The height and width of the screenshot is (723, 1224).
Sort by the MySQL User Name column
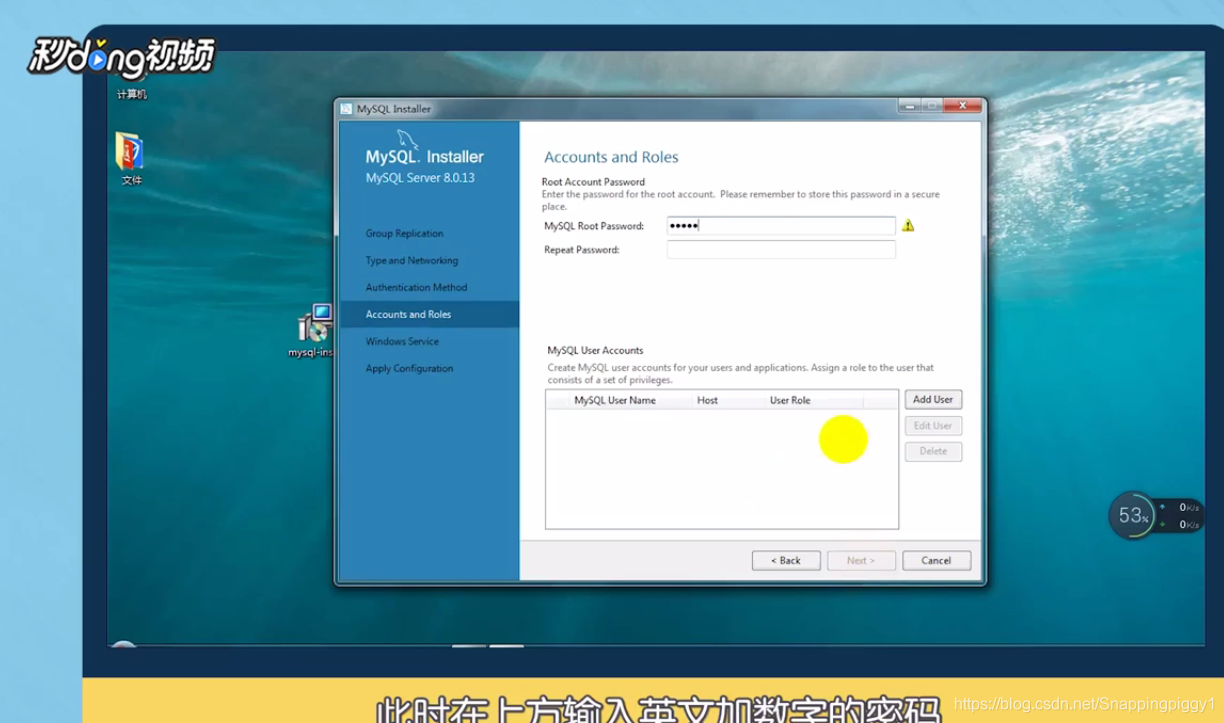[631, 400]
